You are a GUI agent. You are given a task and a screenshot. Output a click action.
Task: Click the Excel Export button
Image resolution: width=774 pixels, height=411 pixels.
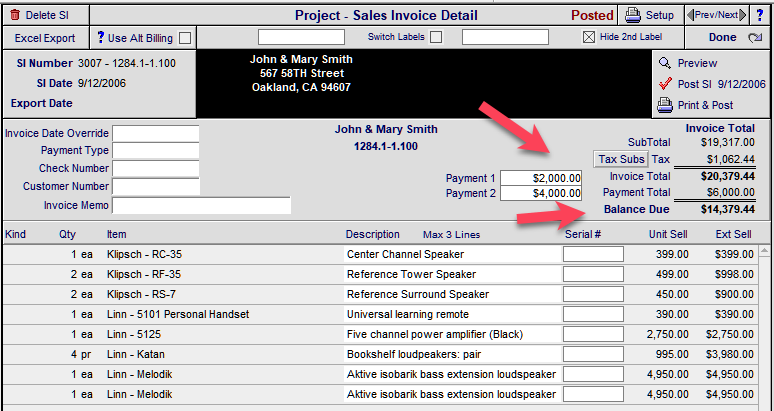tap(45, 38)
